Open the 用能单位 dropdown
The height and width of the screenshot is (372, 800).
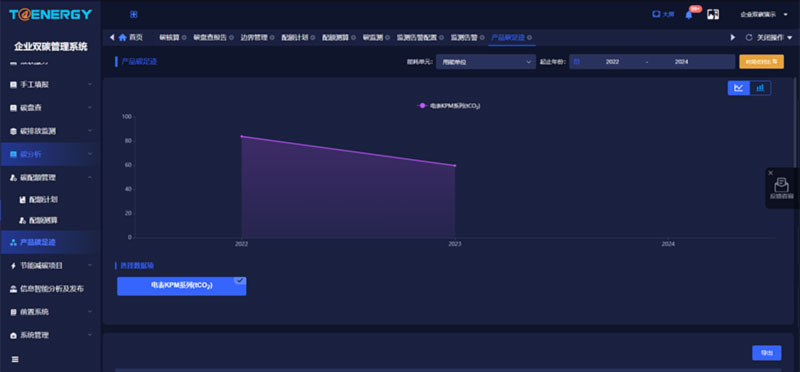click(486, 62)
